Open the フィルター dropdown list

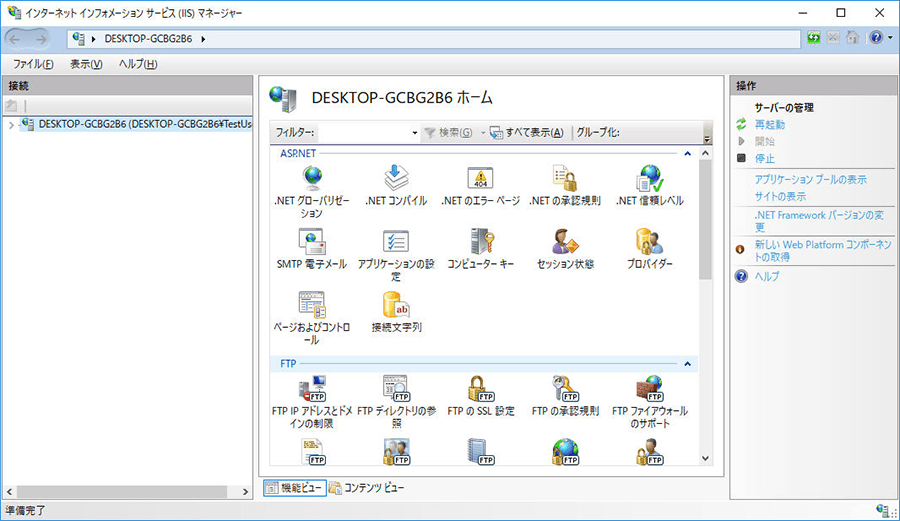(414, 133)
